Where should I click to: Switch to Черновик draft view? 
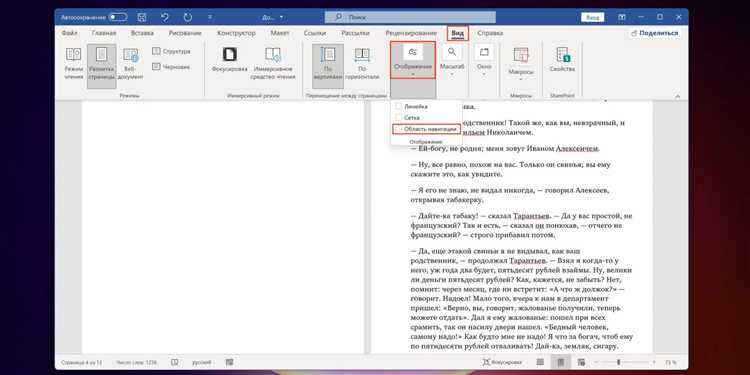click(x=171, y=67)
